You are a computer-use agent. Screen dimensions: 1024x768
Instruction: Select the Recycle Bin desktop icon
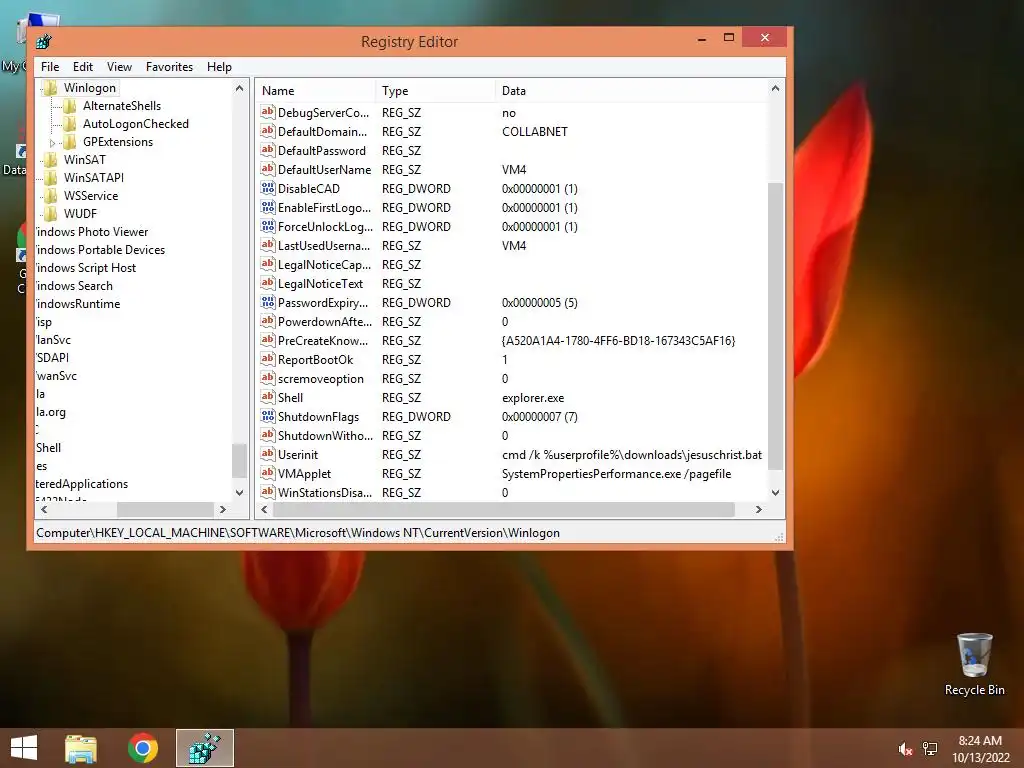(974, 664)
